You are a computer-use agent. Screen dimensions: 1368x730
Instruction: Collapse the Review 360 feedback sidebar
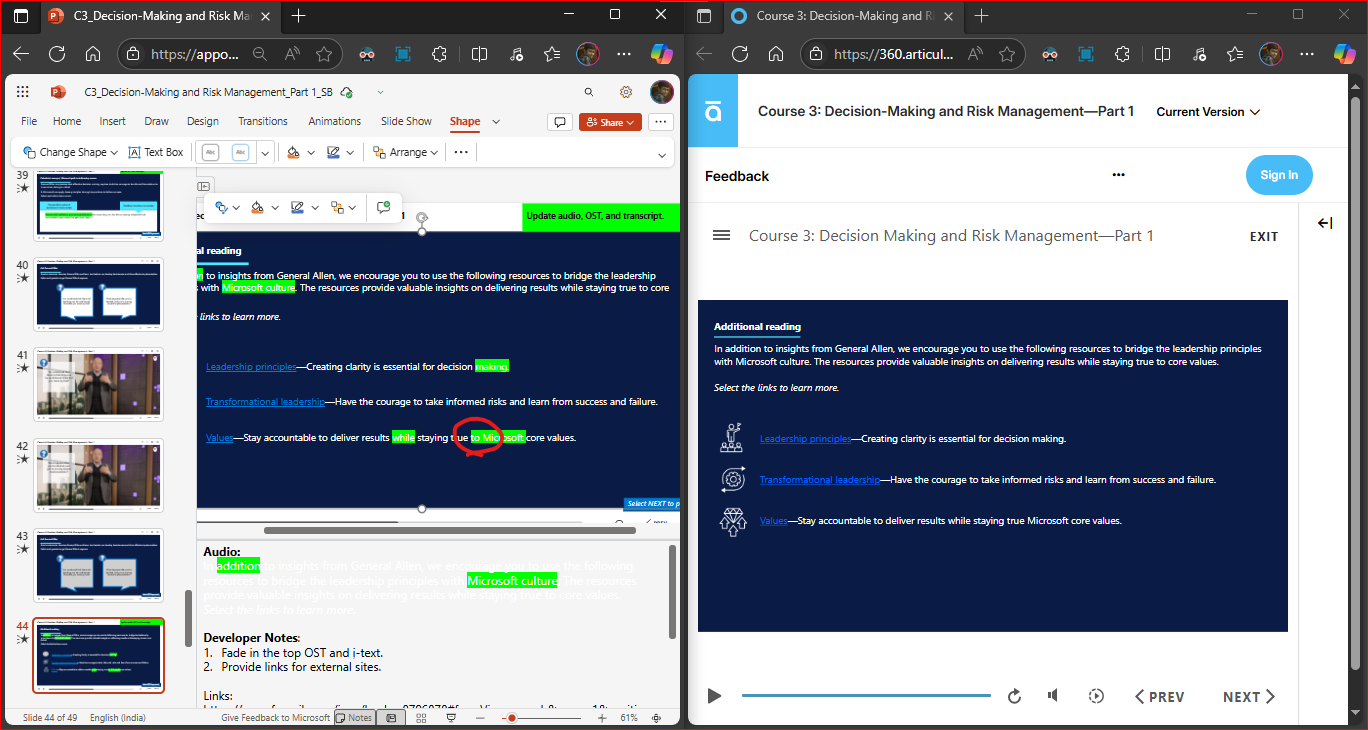click(1325, 223)
